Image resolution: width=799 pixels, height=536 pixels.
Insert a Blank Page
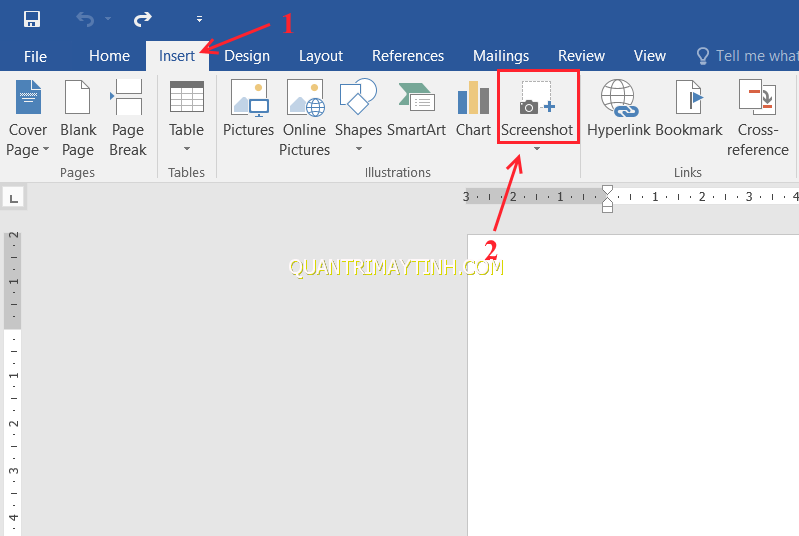tap(78, 118)
